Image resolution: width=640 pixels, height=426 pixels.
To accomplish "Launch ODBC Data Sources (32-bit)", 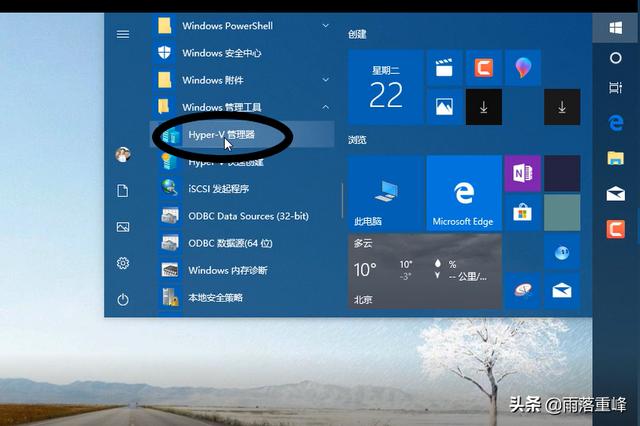I will (x=243, y=216).
